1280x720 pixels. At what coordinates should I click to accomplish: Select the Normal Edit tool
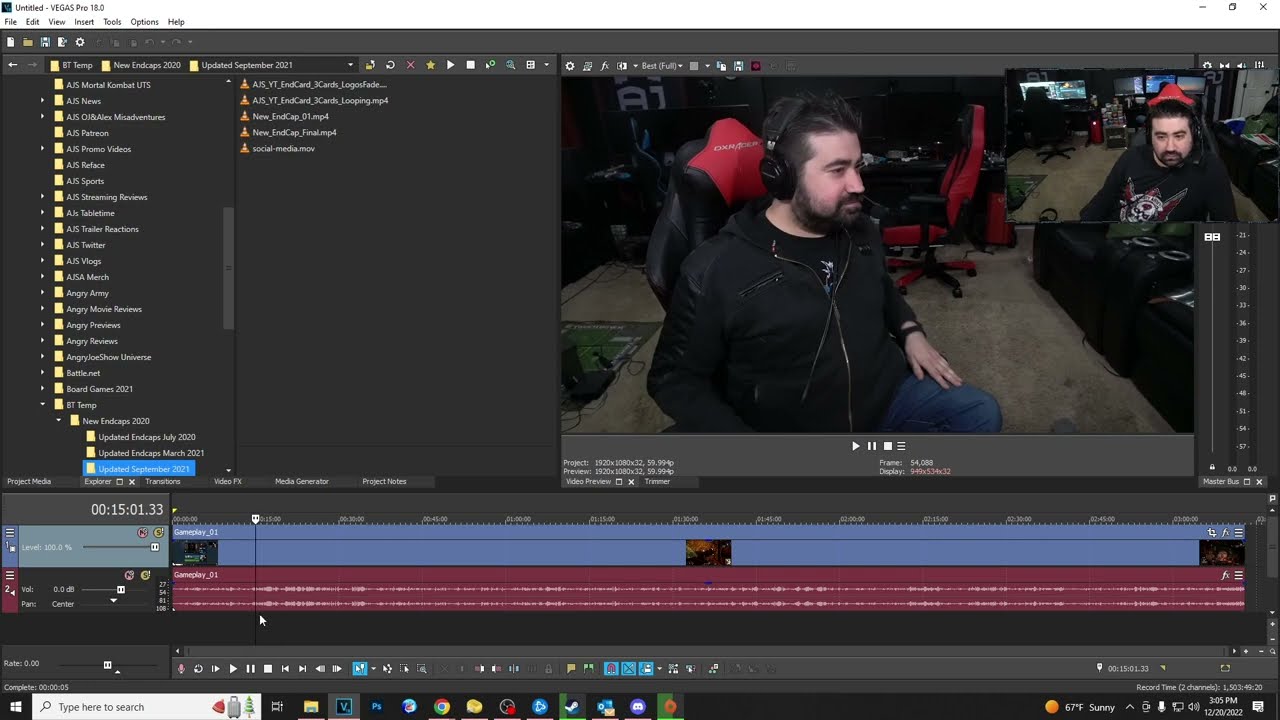coord(360,669)
